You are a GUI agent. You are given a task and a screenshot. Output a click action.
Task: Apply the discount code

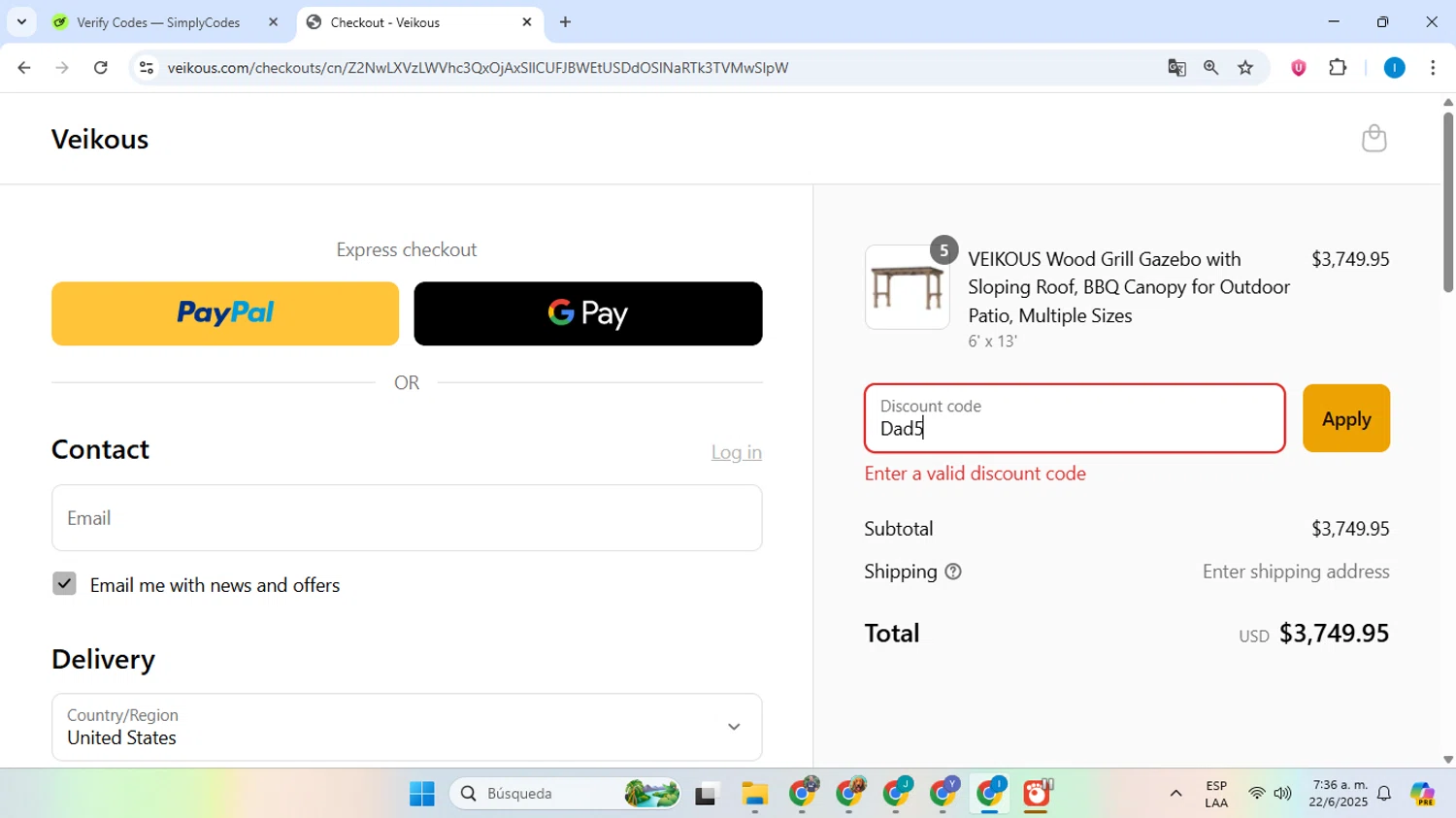point(1346,418)
